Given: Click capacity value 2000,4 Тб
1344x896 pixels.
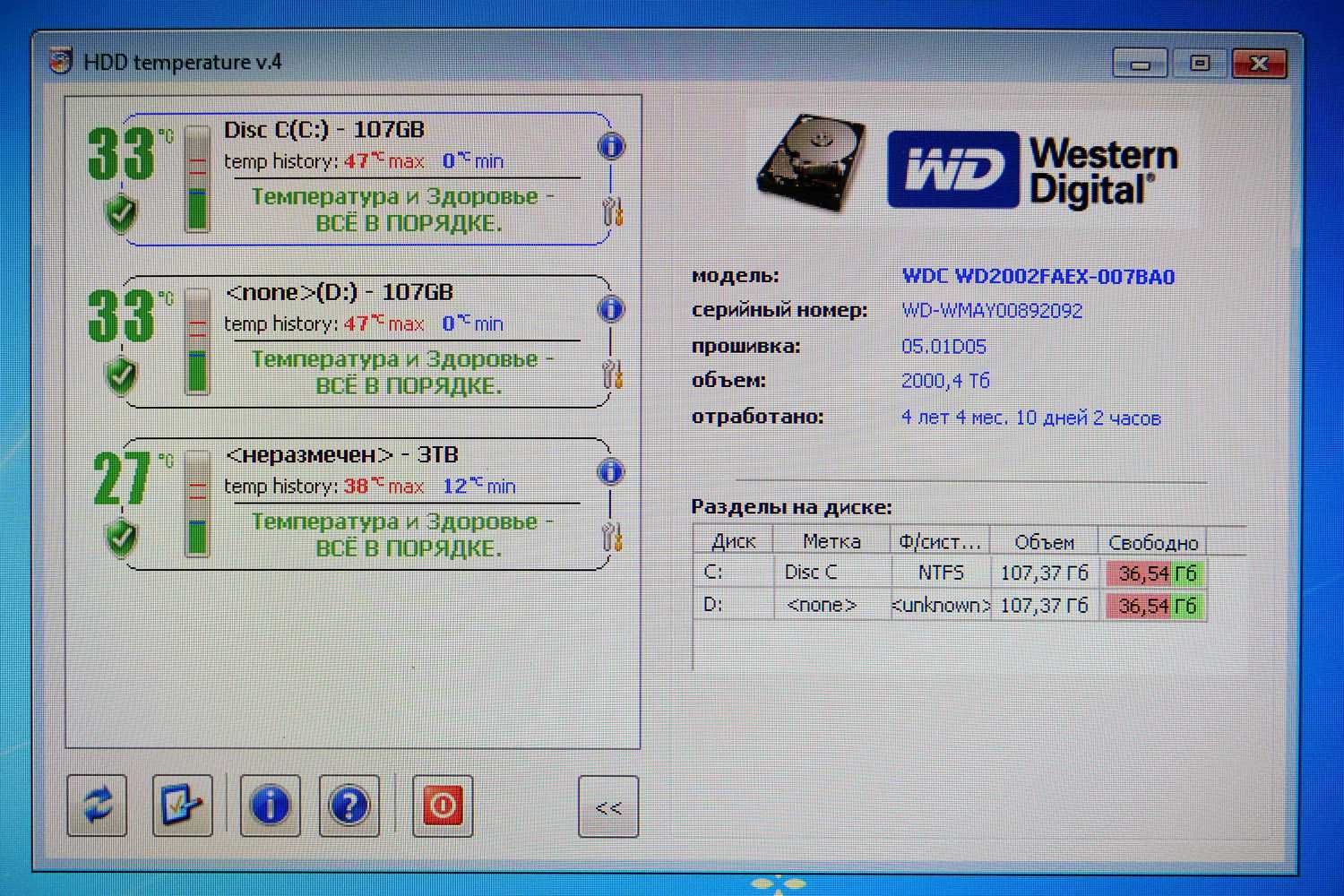Looking at the screenshot, I should (x=945, y=381).
